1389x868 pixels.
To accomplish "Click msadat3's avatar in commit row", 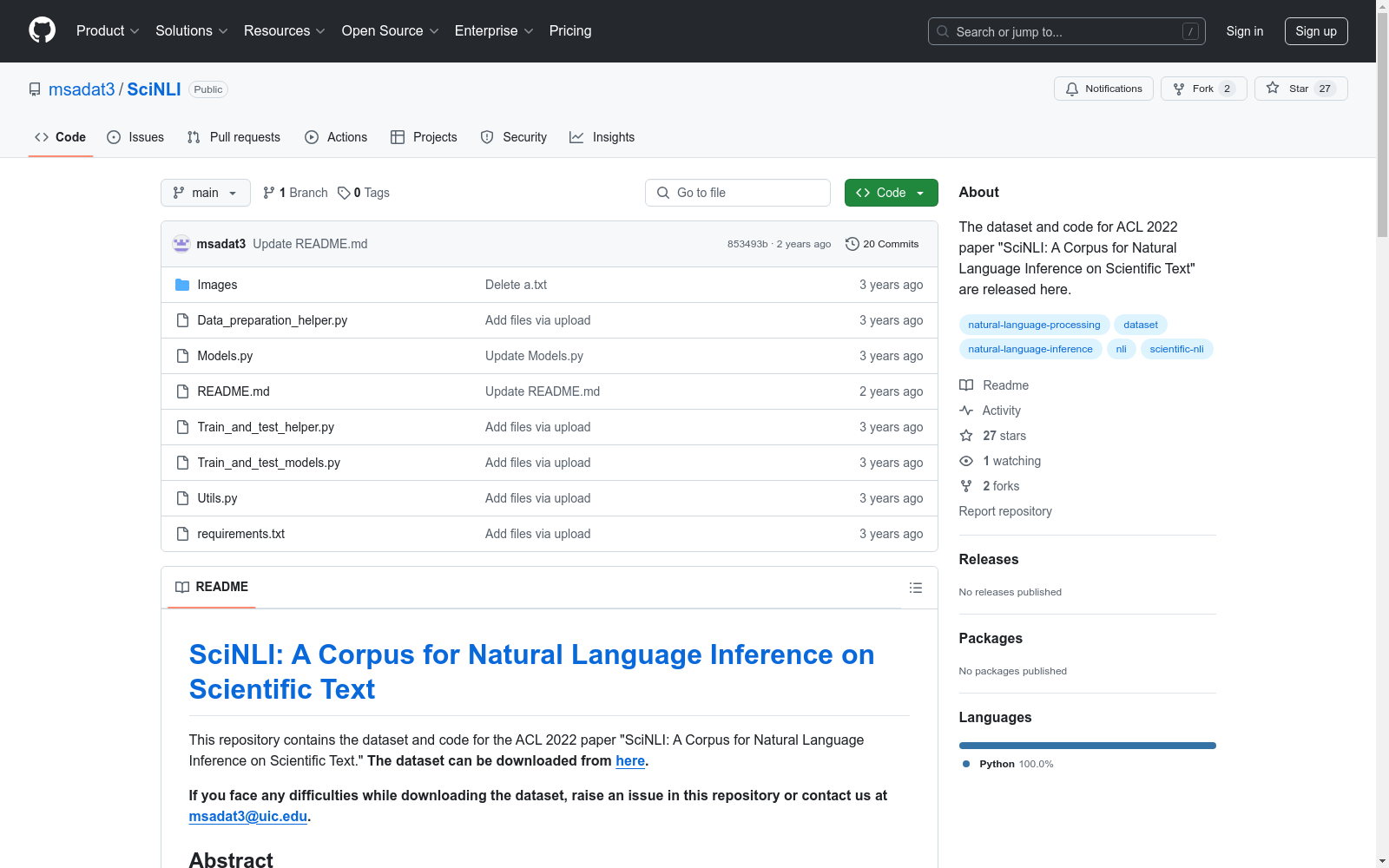I will 181,244.
